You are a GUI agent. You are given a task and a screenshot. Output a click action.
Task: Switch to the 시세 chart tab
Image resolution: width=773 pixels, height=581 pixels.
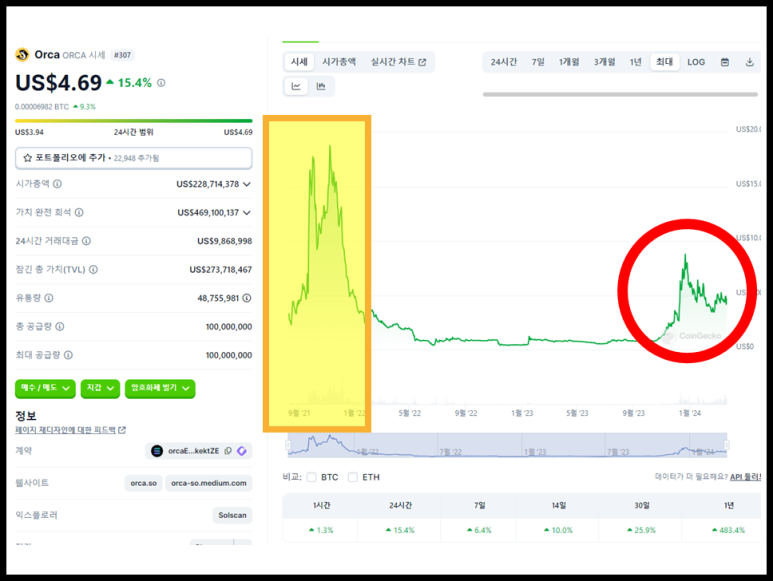[299, 62]
